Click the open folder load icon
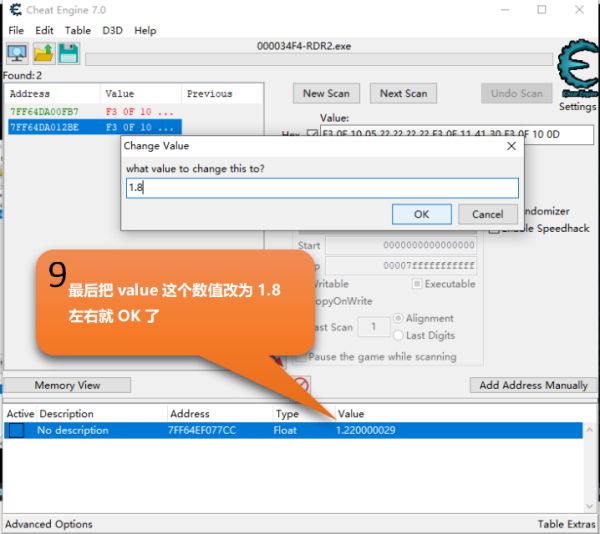600x534 pixels. tap(43, 54)
